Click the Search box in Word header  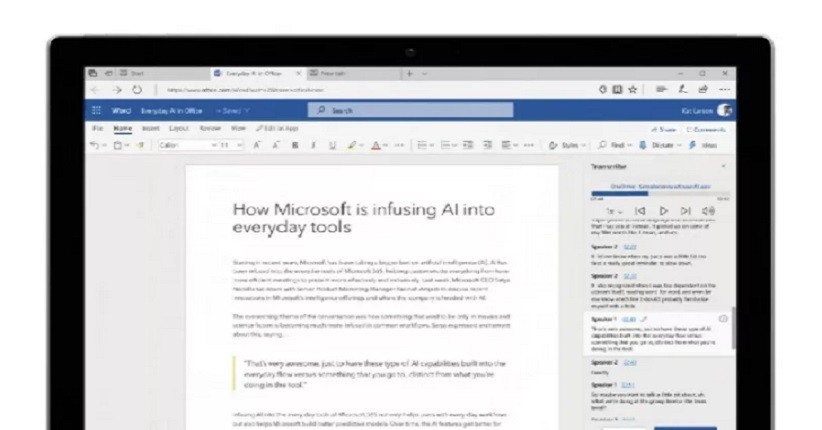(x=410, y=110)
